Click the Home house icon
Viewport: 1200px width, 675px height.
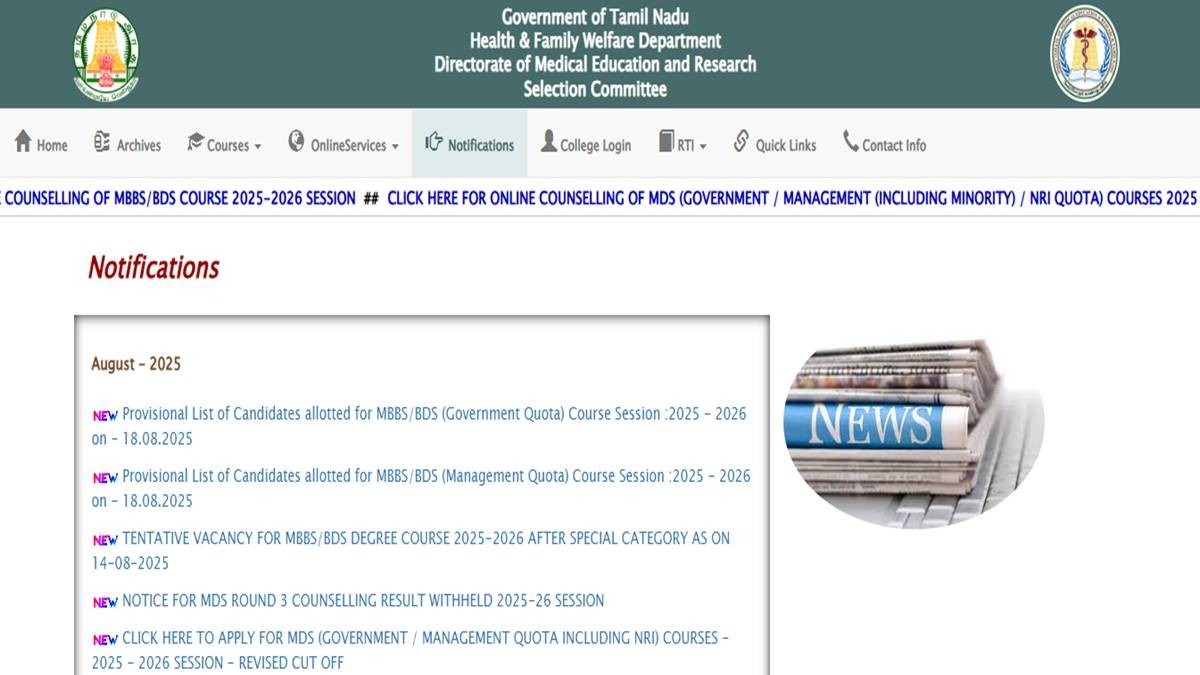coord(23,142)
